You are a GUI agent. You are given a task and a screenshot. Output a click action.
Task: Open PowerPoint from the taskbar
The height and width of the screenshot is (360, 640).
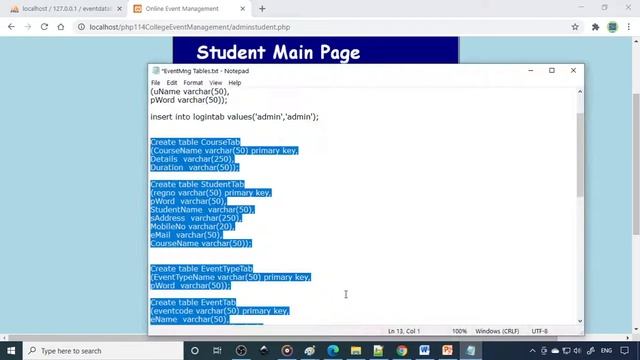click(447, 351)
